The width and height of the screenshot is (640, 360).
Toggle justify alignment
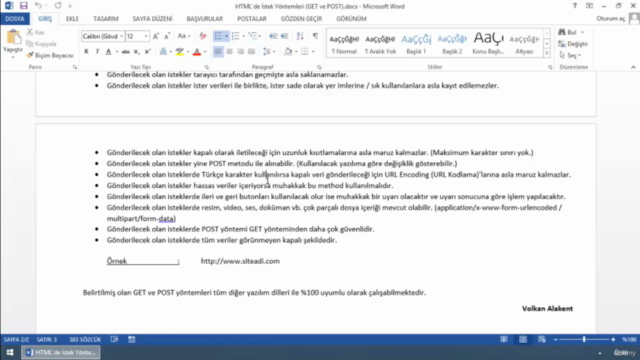[251, 52]
